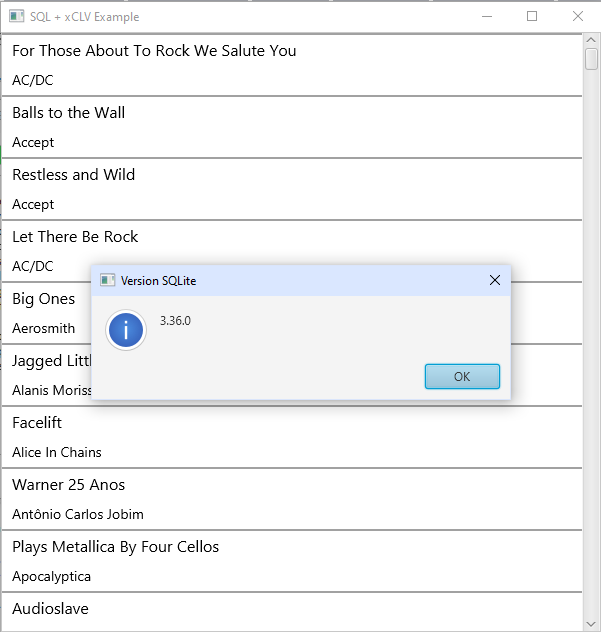Image resolution: width=601 pixels, height=632 pixels.
Task: Click the vertical scrollbar thumb
Action: pos(591,58)
